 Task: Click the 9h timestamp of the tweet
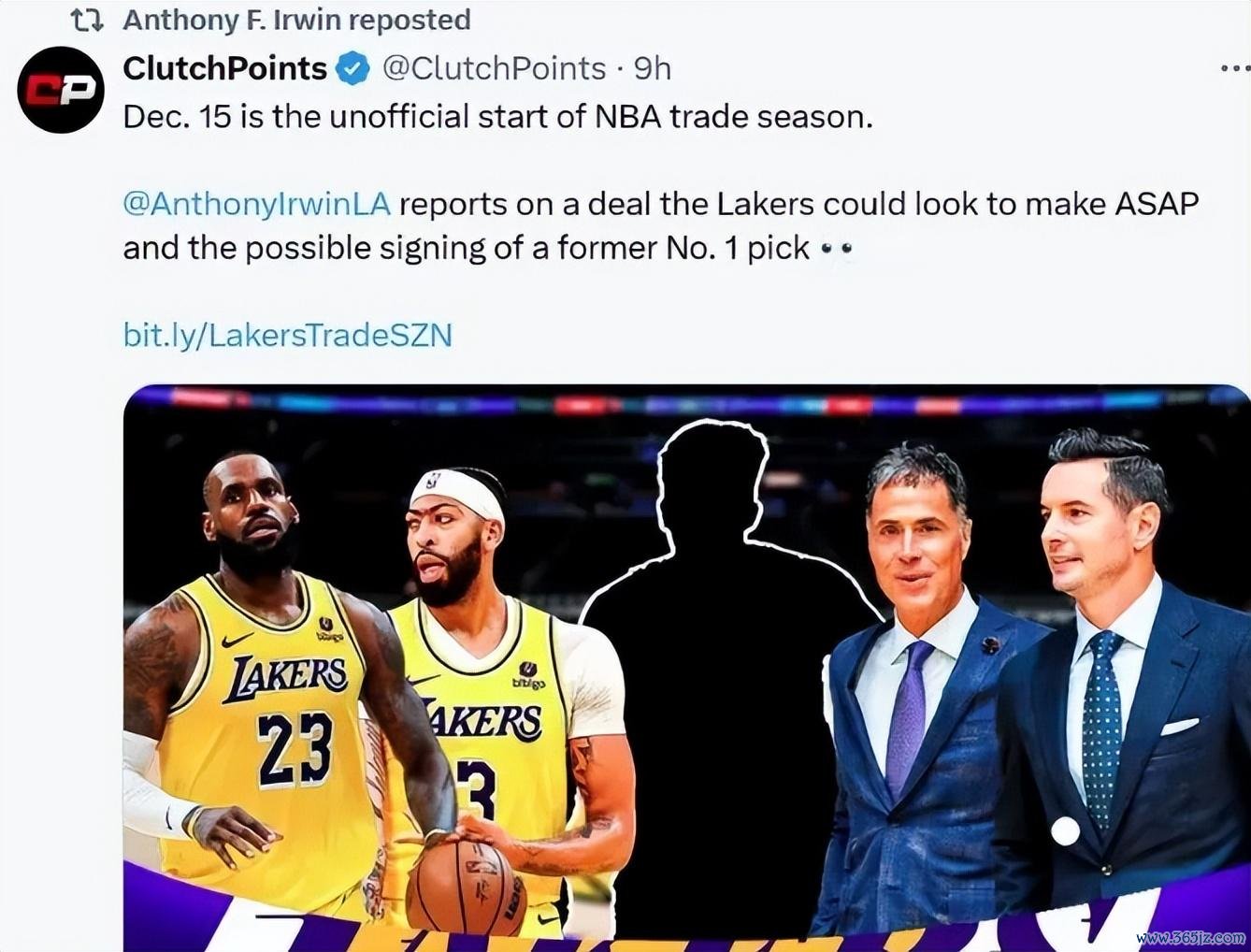coord(653,68)
